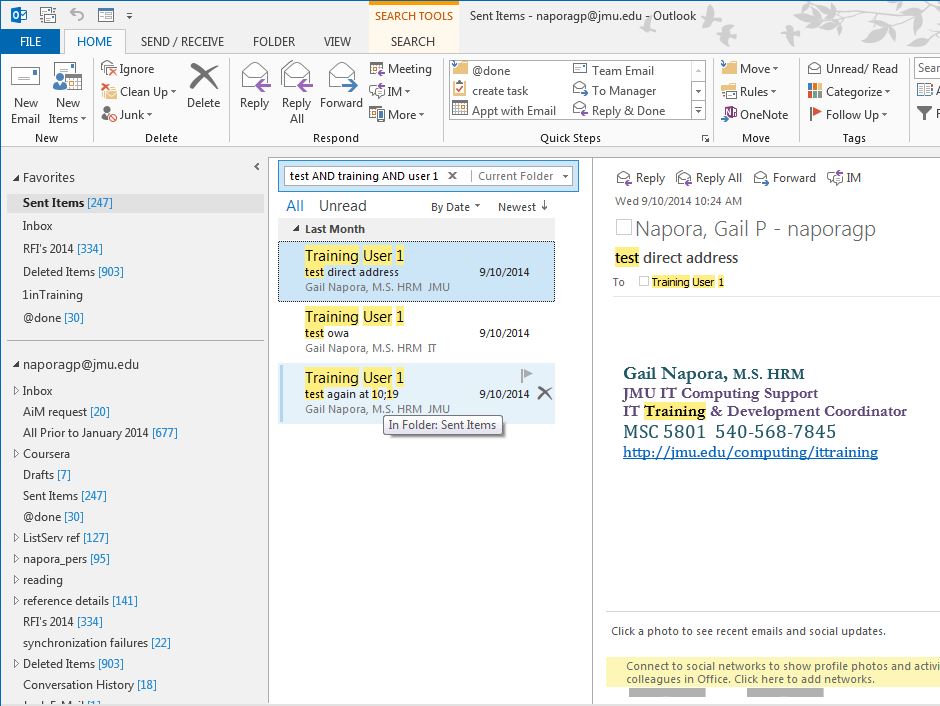Run the To Manager quick step
Screen dimensions: 940x706
[614, 90]
